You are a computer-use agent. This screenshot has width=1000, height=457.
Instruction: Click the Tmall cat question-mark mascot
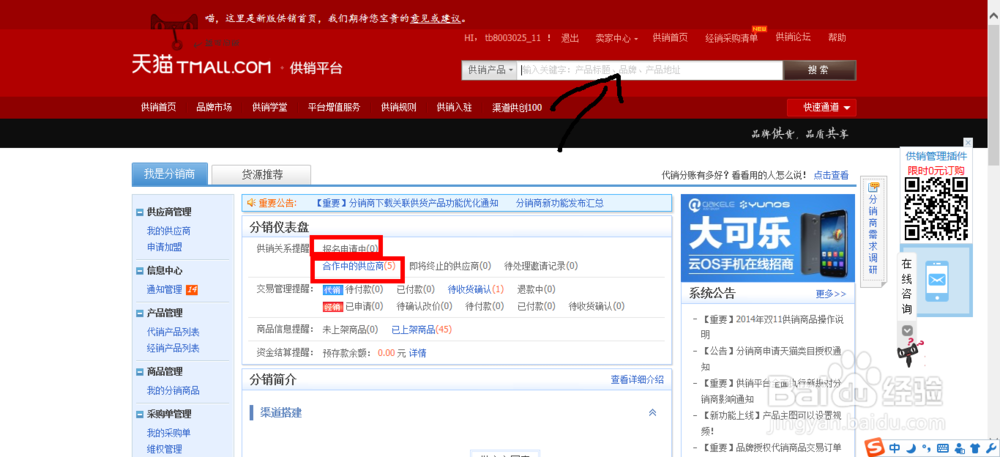(x=911, y=353)
